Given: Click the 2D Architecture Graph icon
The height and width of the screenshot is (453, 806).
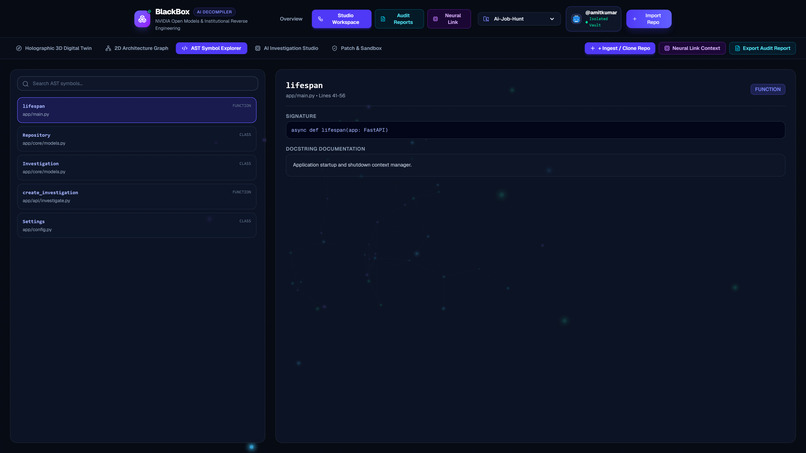Looking at the screenshot, I should pyautogui.click(x=108, y=48).
